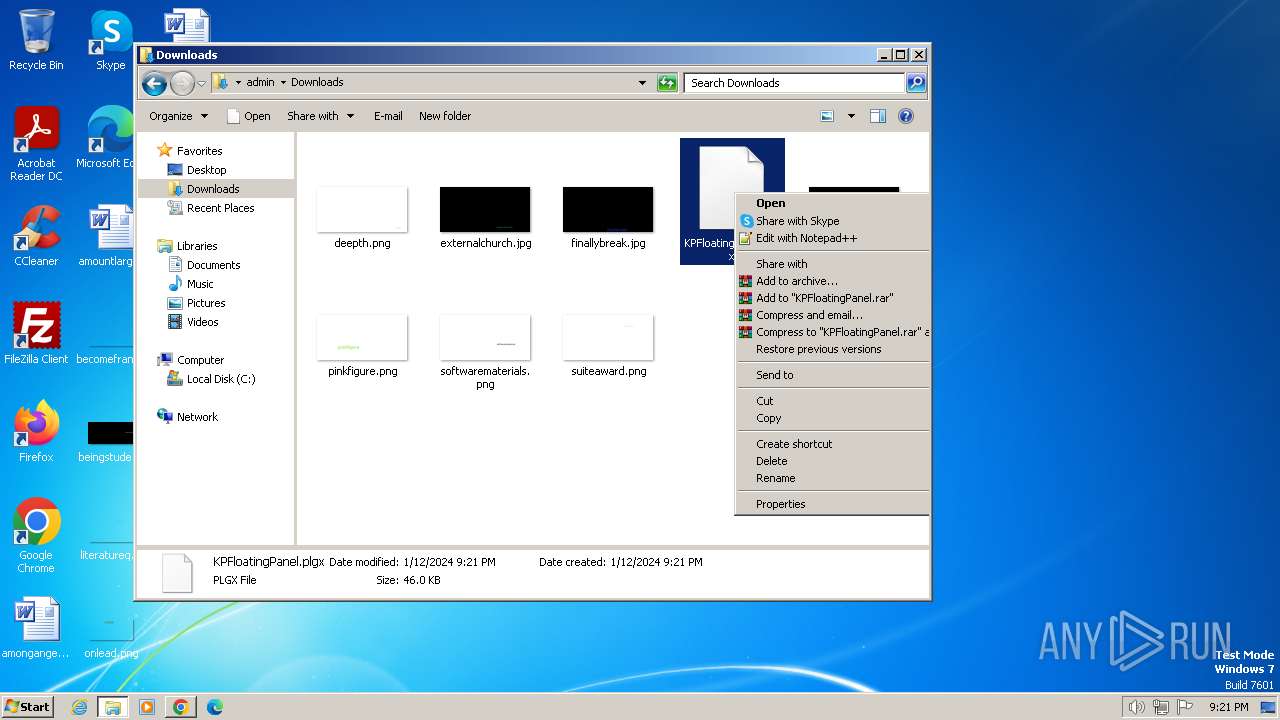Viewport: 1280px width, 720px height.
Task: Open Acrobat Reader DC shortcut
Action: point(36,145)
